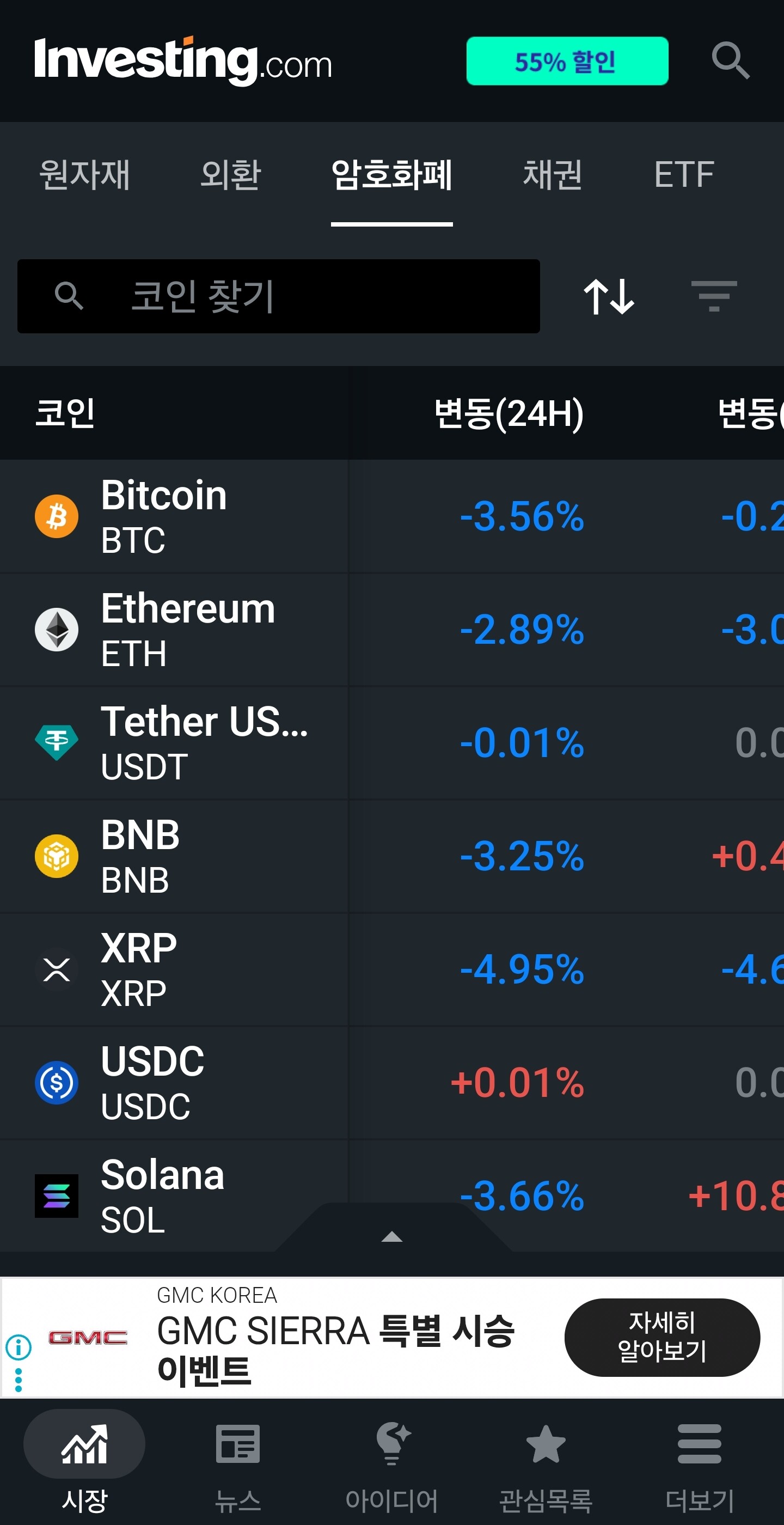784x1525 pixels.
Task: Open the filter lines icon
Action: (x=714, y=296)
